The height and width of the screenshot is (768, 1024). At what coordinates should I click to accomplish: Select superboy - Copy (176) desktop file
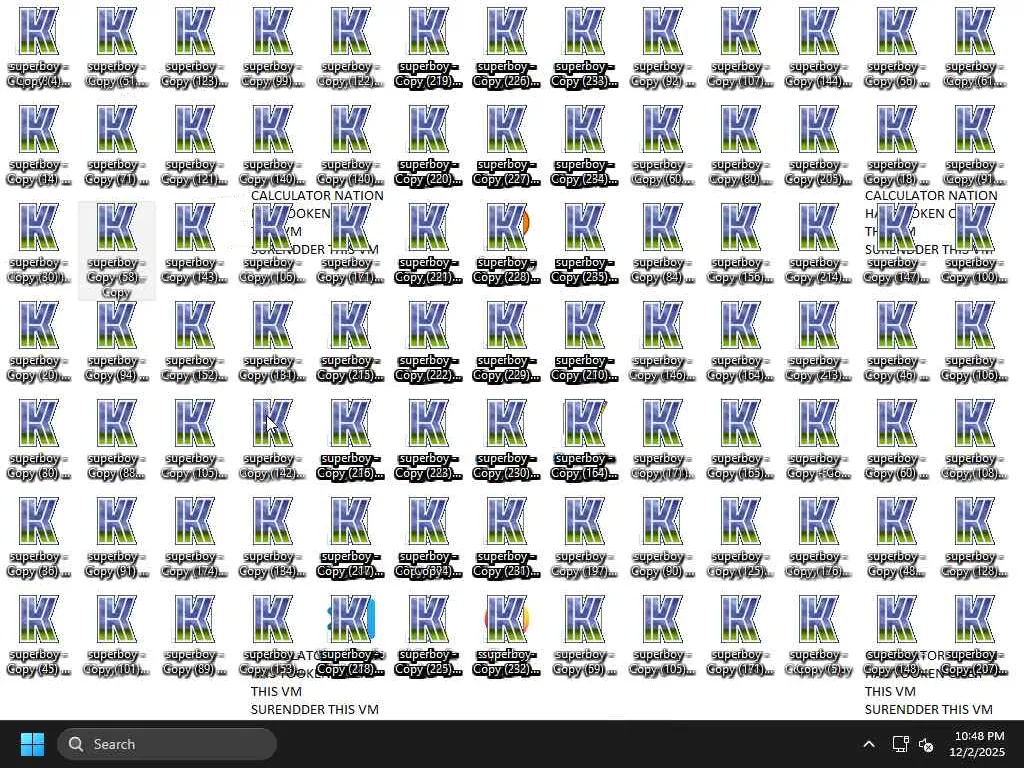click(818, 537)
